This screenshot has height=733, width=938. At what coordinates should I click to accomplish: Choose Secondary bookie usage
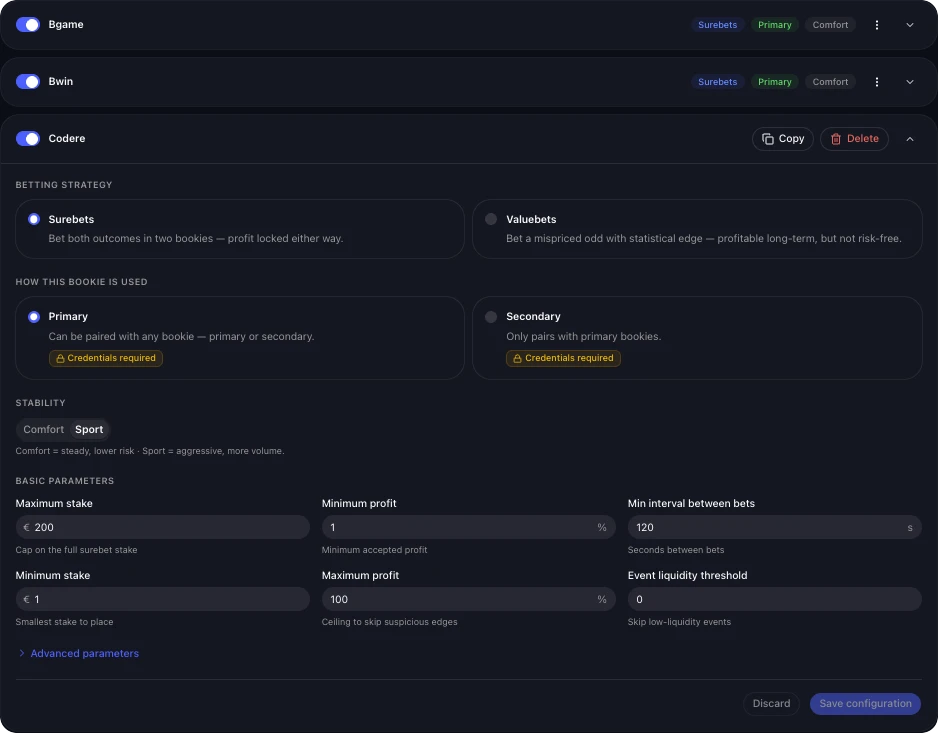click(697, 338)
